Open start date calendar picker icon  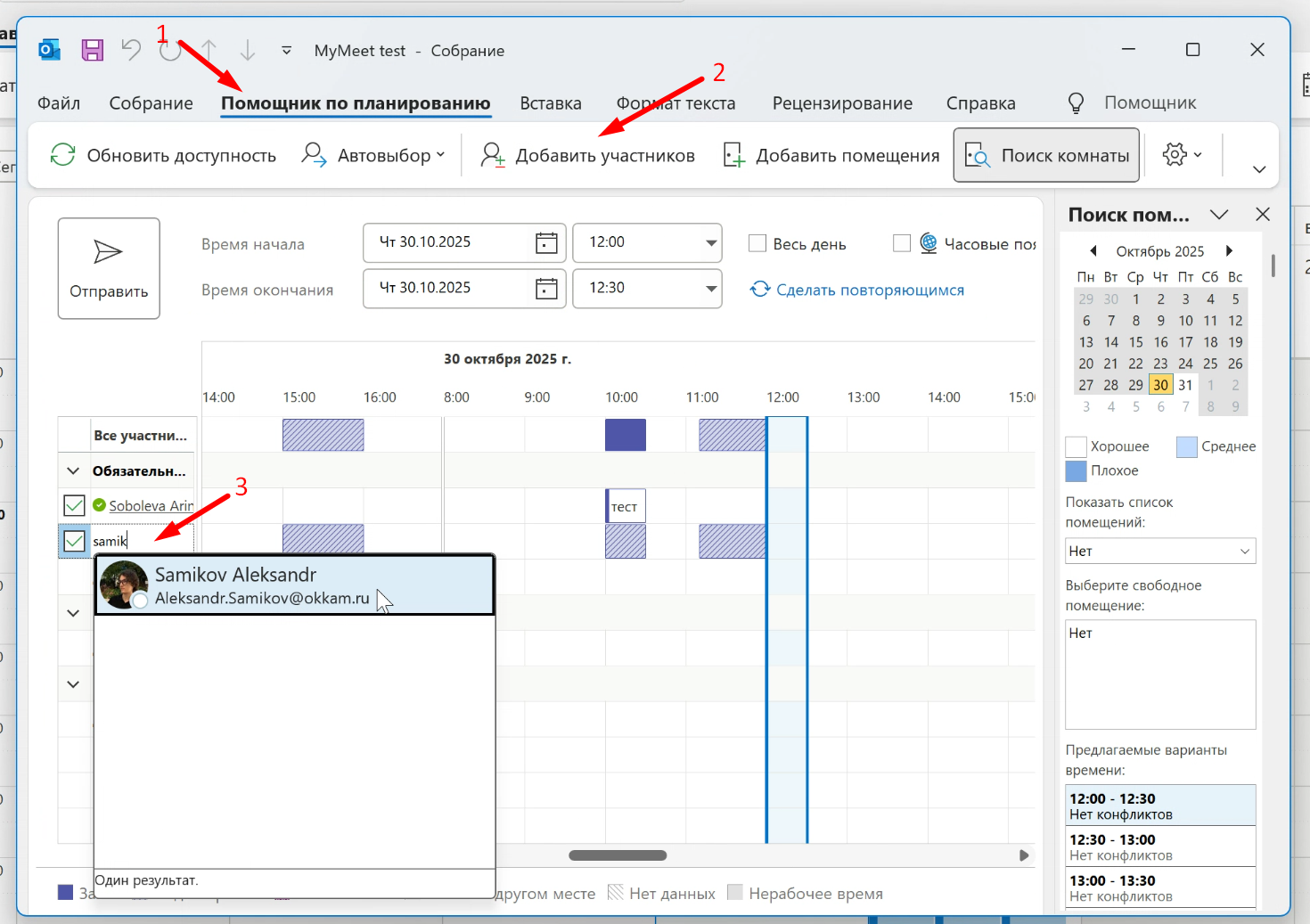point(546,242)
